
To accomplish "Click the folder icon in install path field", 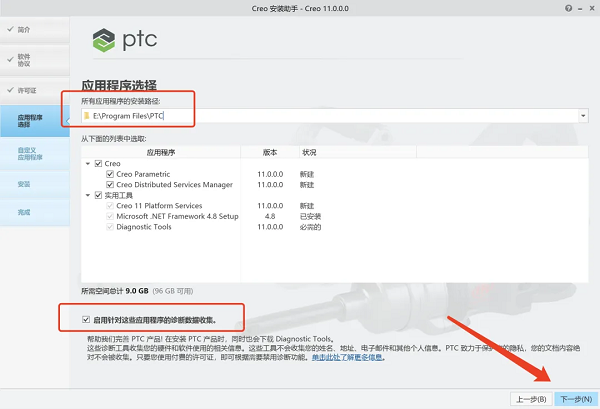I will click(86, 116).
